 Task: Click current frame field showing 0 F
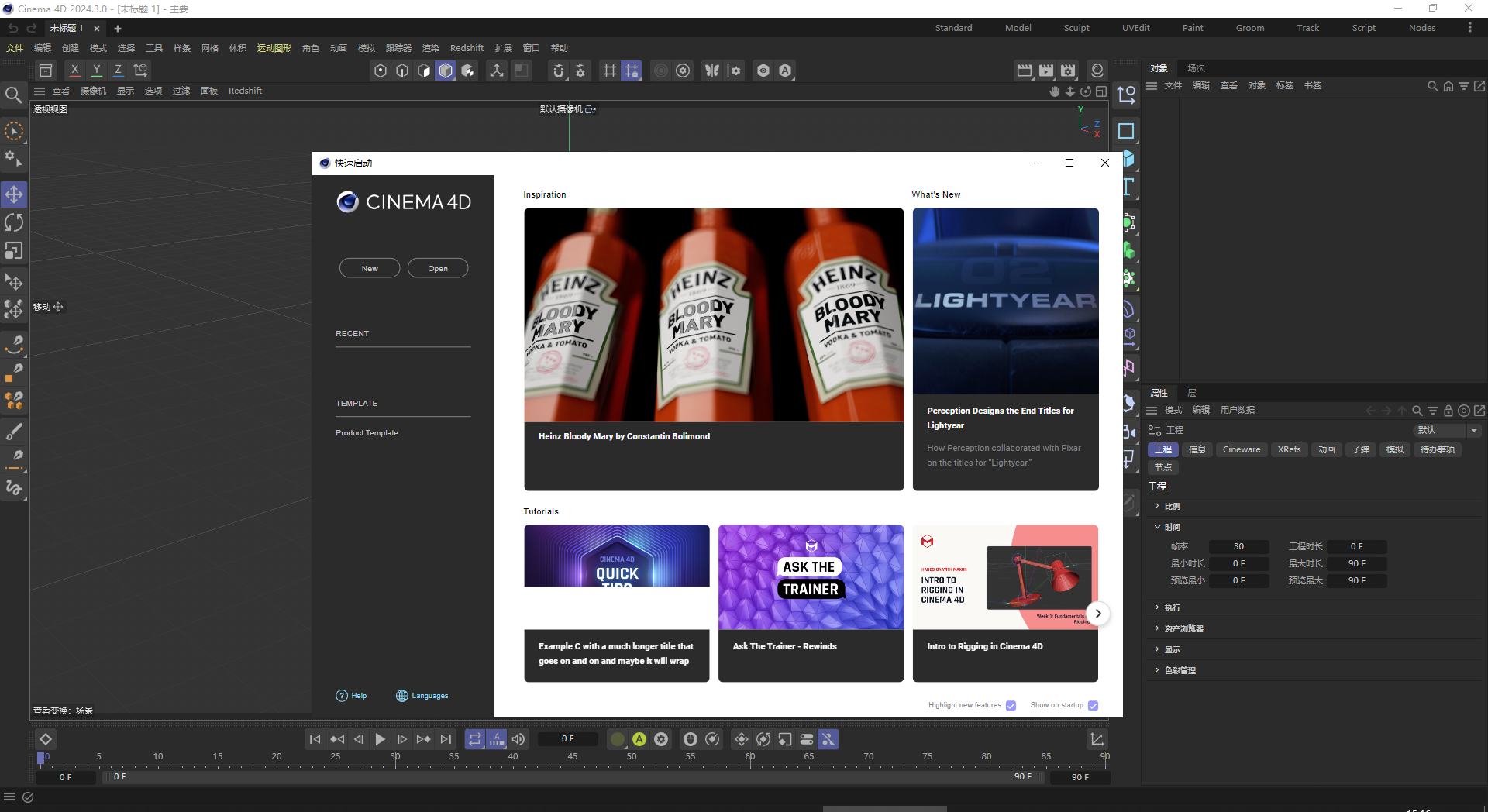568,739
